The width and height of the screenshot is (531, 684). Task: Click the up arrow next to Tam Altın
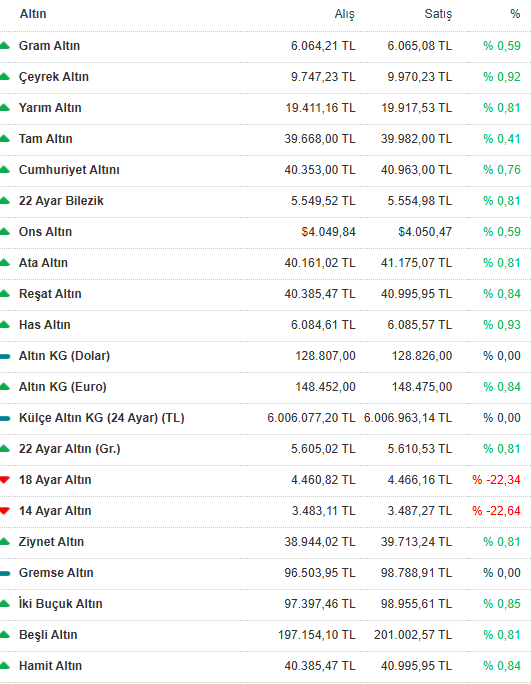[x=4, y=138]
